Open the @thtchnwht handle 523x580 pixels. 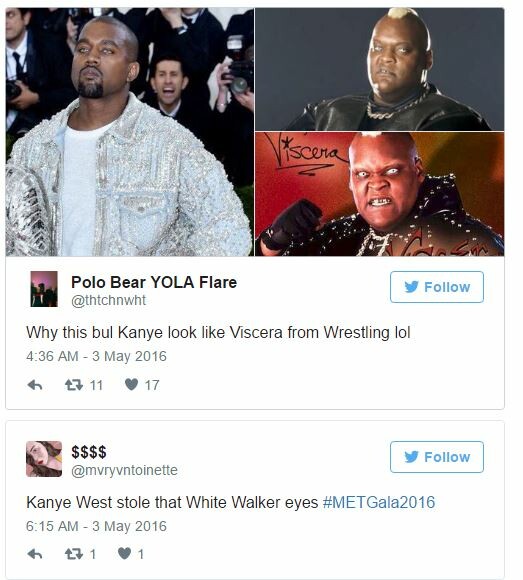pos(108,300)
